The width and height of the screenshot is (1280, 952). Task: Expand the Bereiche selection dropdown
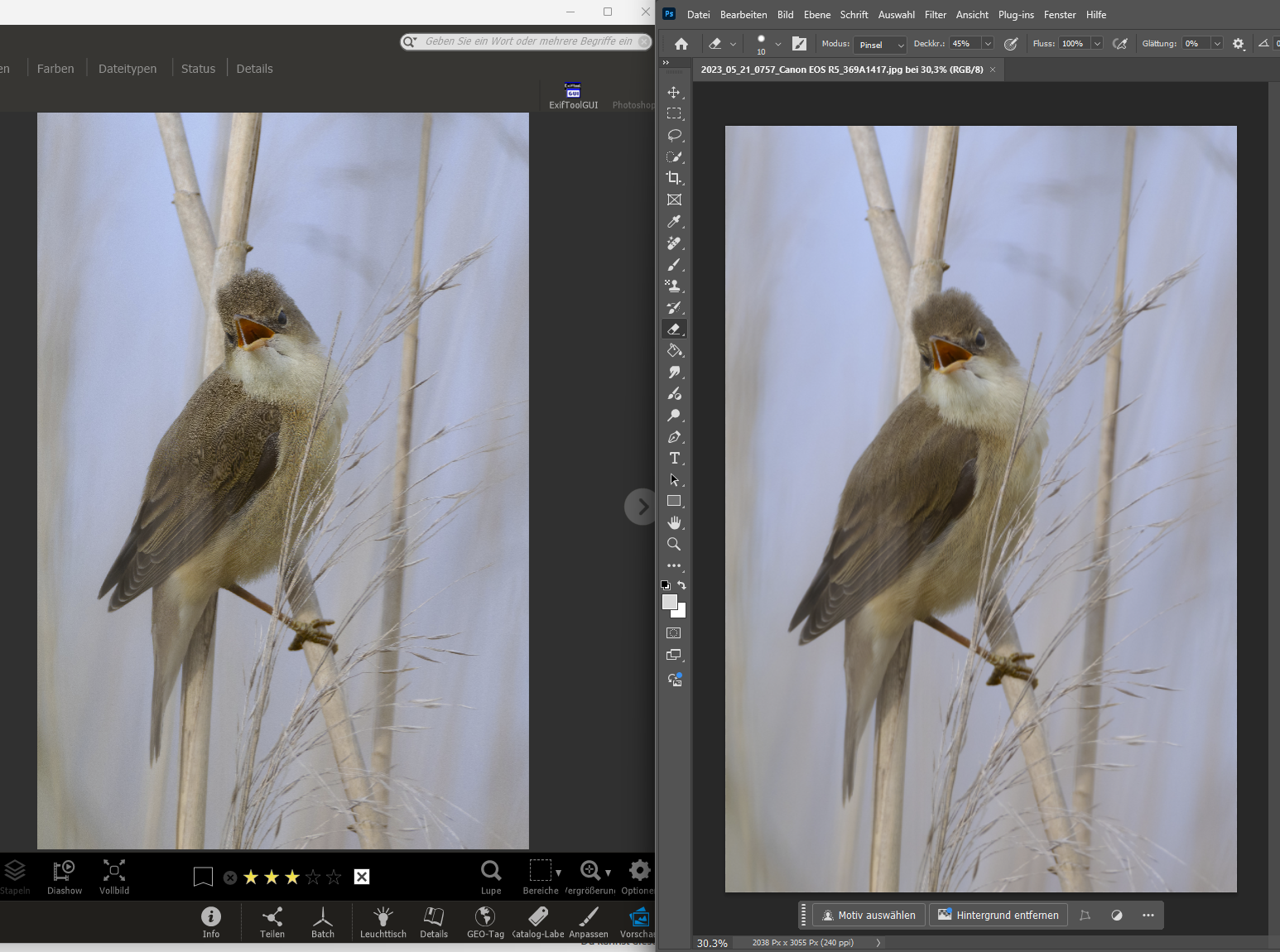[x=558, y=873]
